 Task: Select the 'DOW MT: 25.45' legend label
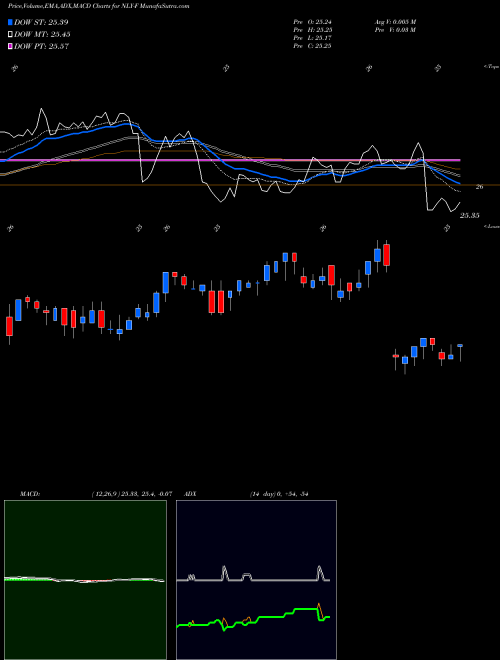pyautogui.click(x=42, y=35)
